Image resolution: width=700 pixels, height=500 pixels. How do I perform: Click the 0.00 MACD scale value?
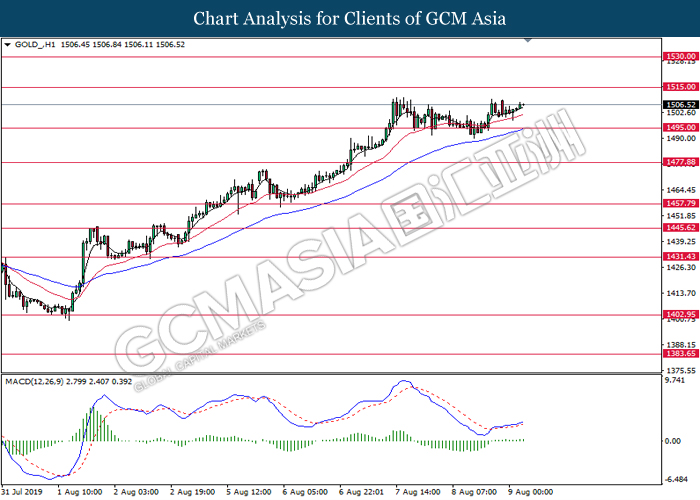coord(673,441)
